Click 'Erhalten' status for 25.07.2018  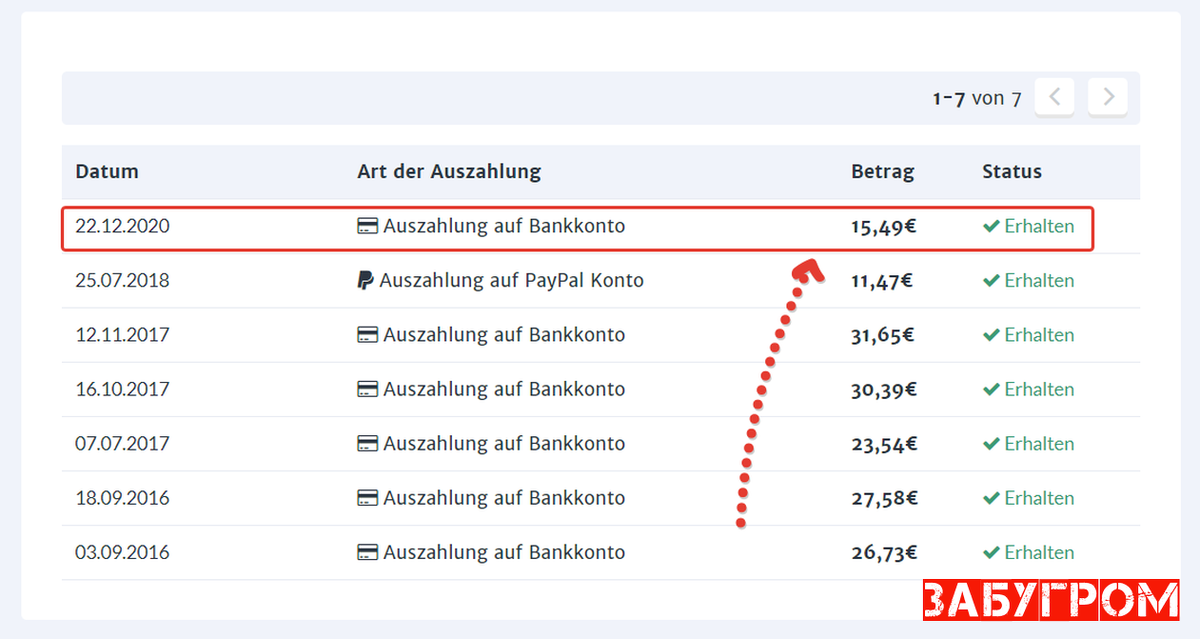(x=1039, y=281)
